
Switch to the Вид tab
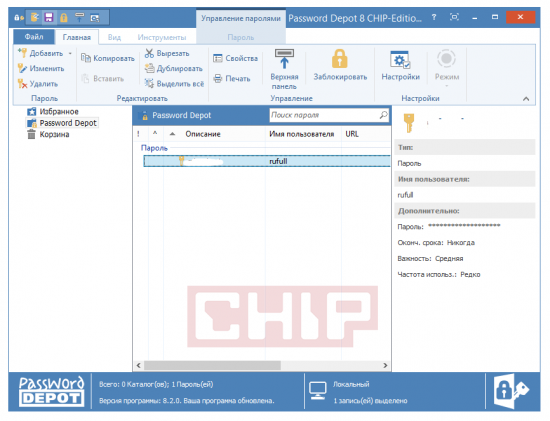point(114,37)
